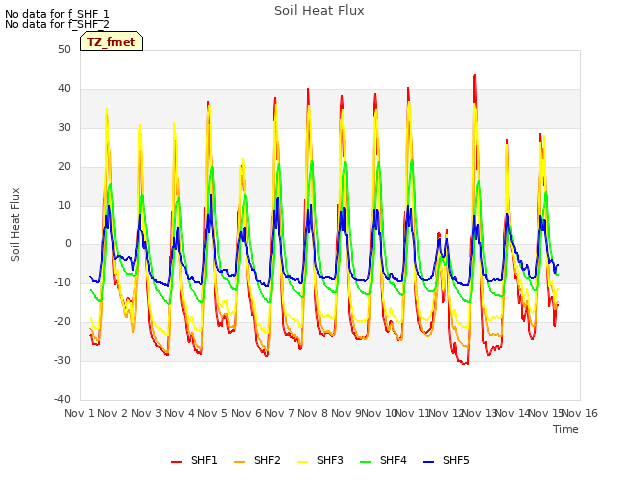
Task: Click the Nov 5 x-axis tick label
Action: point(212,413)
